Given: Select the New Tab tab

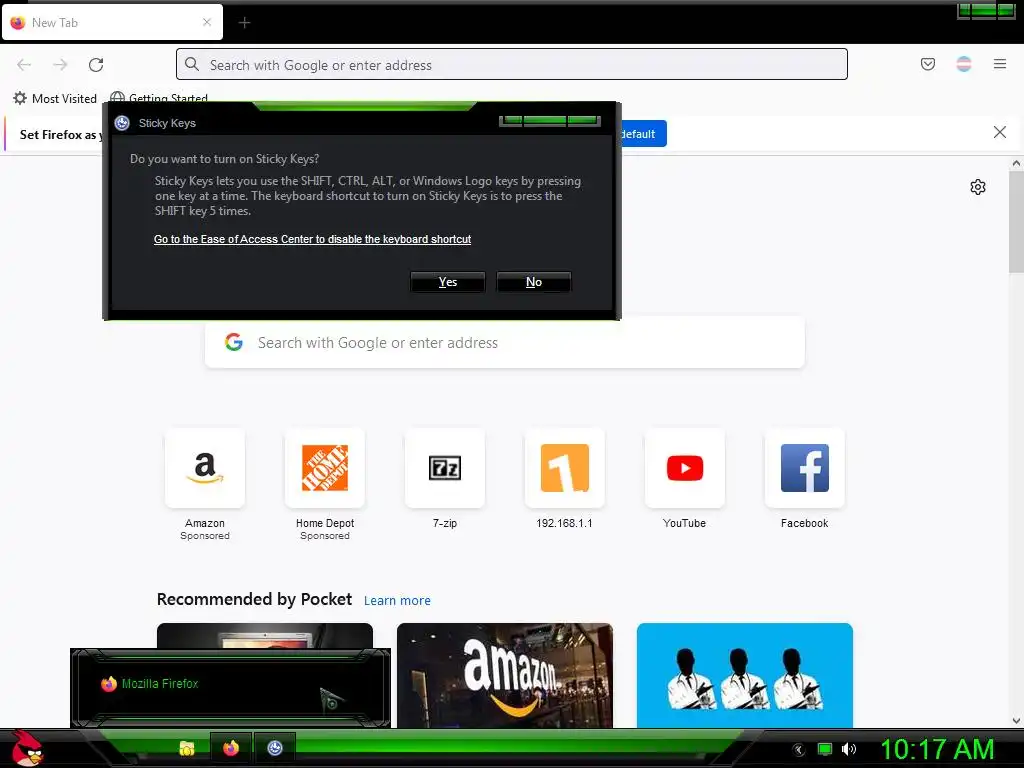Looking at the screenshot, I should [x=112, y=22].
